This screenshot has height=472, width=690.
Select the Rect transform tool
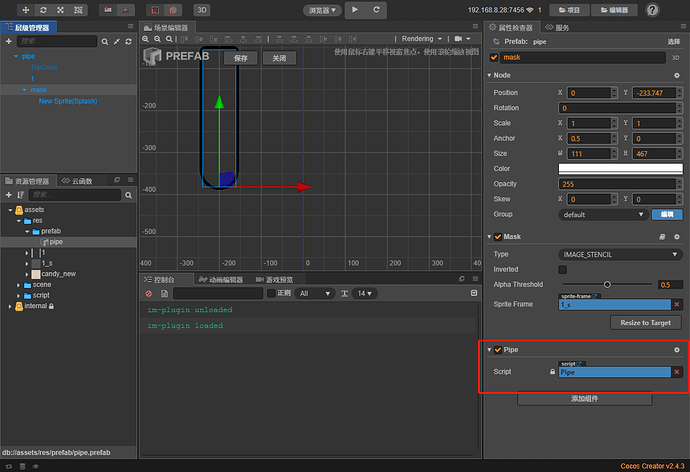coord(78,10)
